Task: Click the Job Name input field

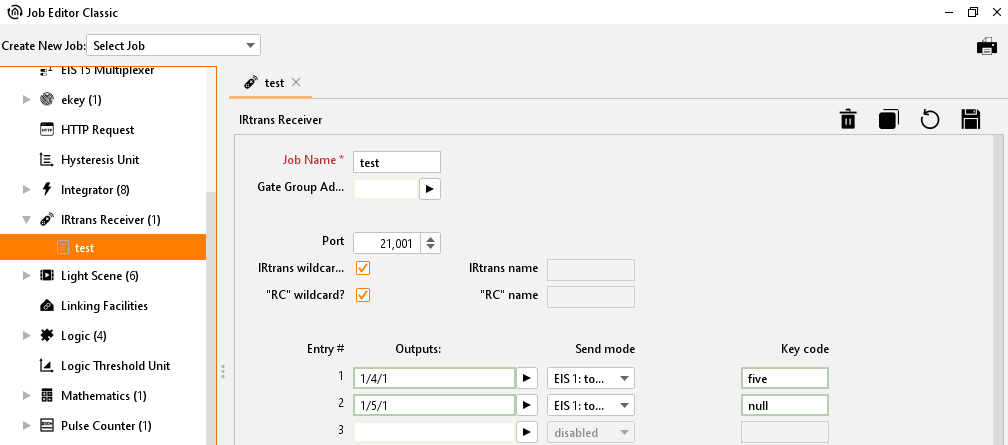Action: point(397,163)
